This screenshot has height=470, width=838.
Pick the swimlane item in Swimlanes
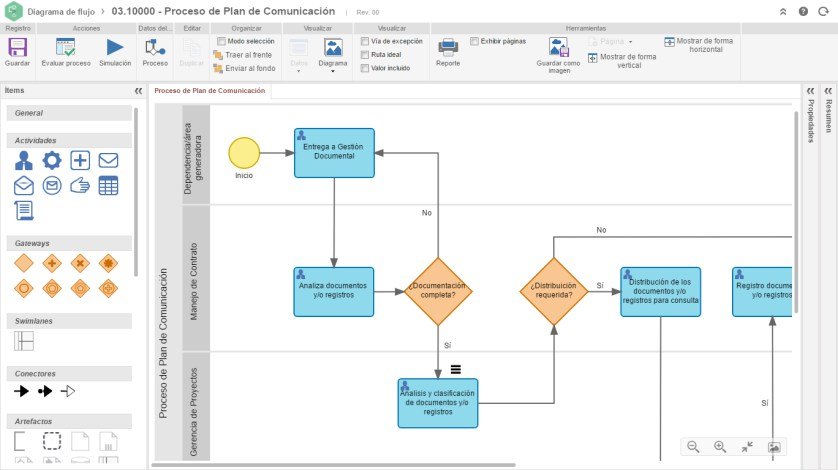click(24, 341)
